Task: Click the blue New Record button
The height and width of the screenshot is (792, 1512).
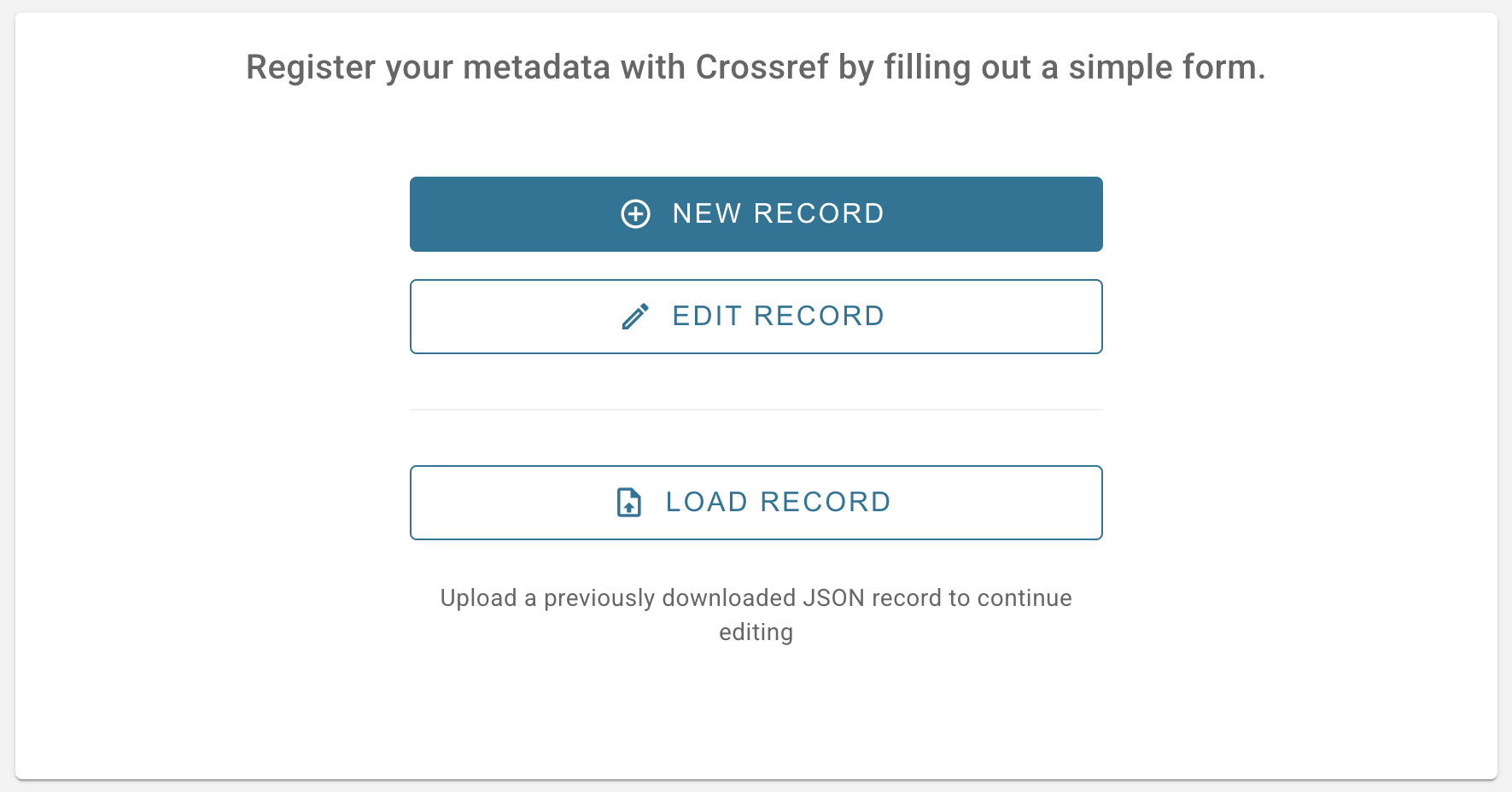Action: 756,214
